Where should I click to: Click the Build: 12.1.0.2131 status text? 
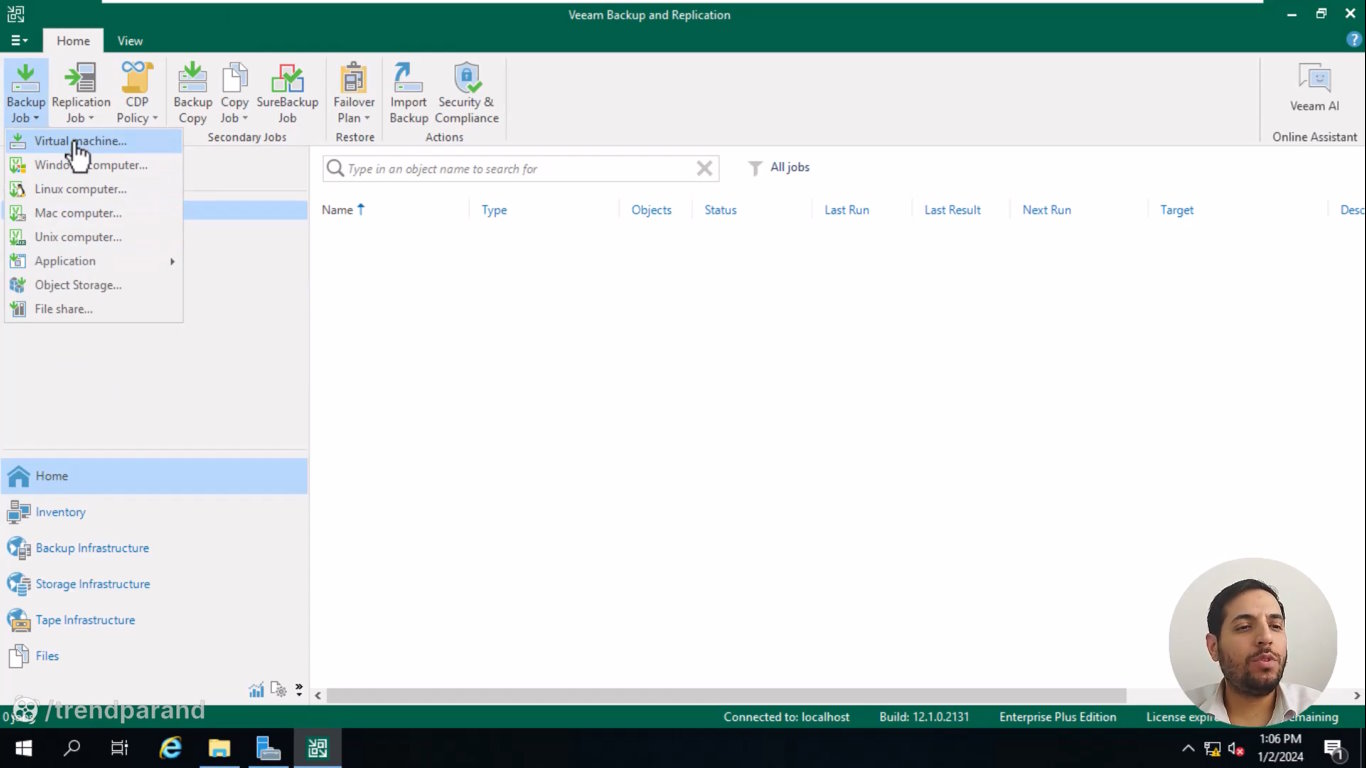(x=924, y=717)
